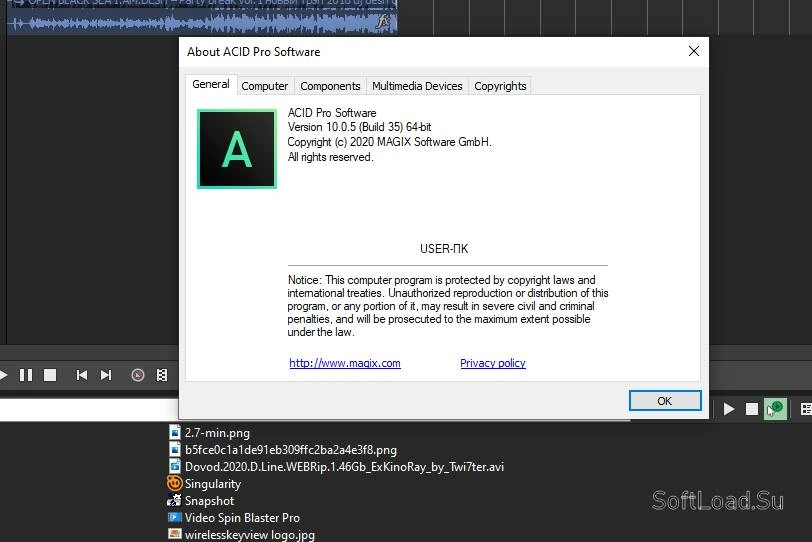
Task: Stop preview in the explorer toolbar
Action: tap(752, 409)
